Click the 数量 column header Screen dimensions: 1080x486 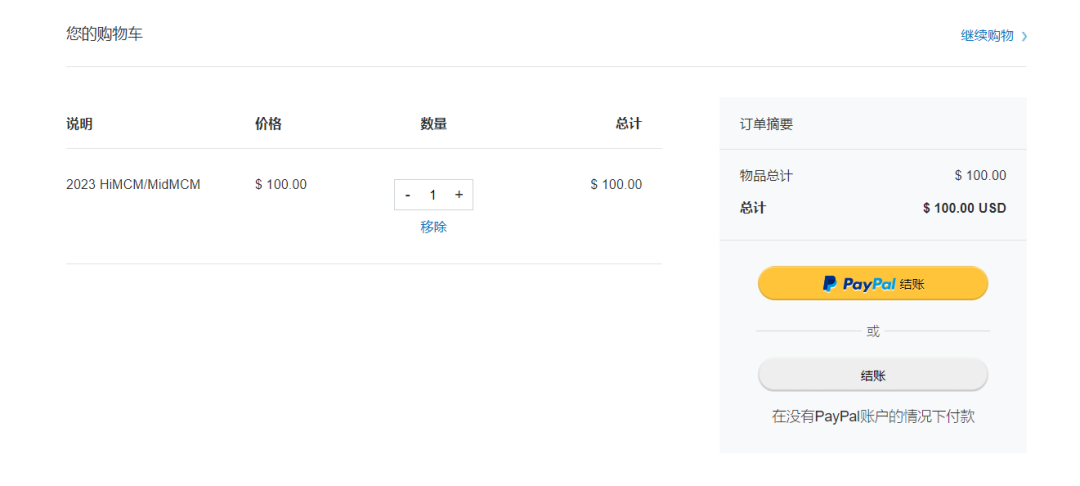[x=433, y=124]
